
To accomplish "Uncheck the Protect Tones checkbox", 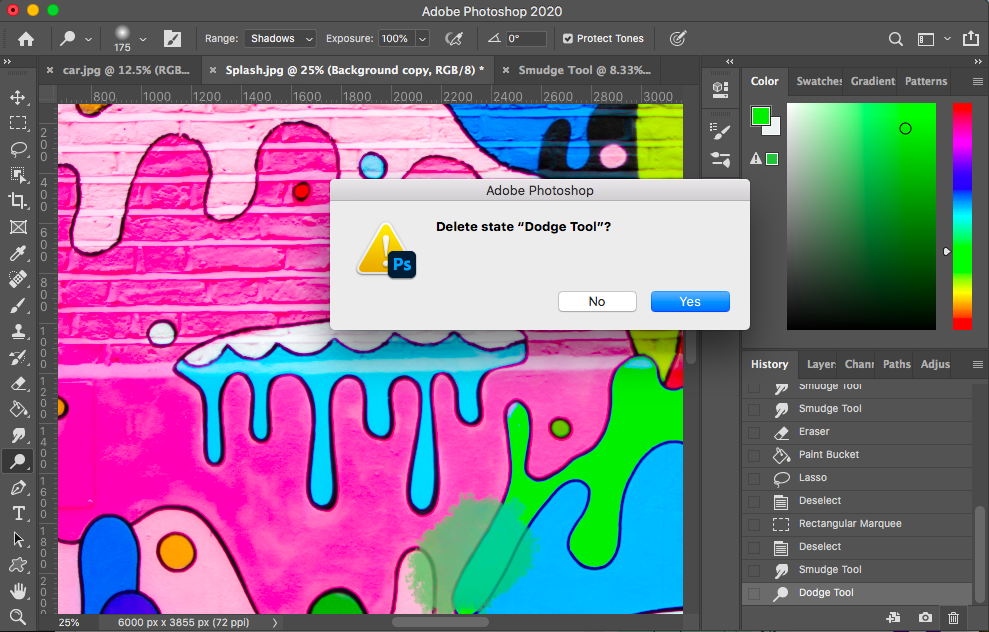I will click(x=568, y=39).
